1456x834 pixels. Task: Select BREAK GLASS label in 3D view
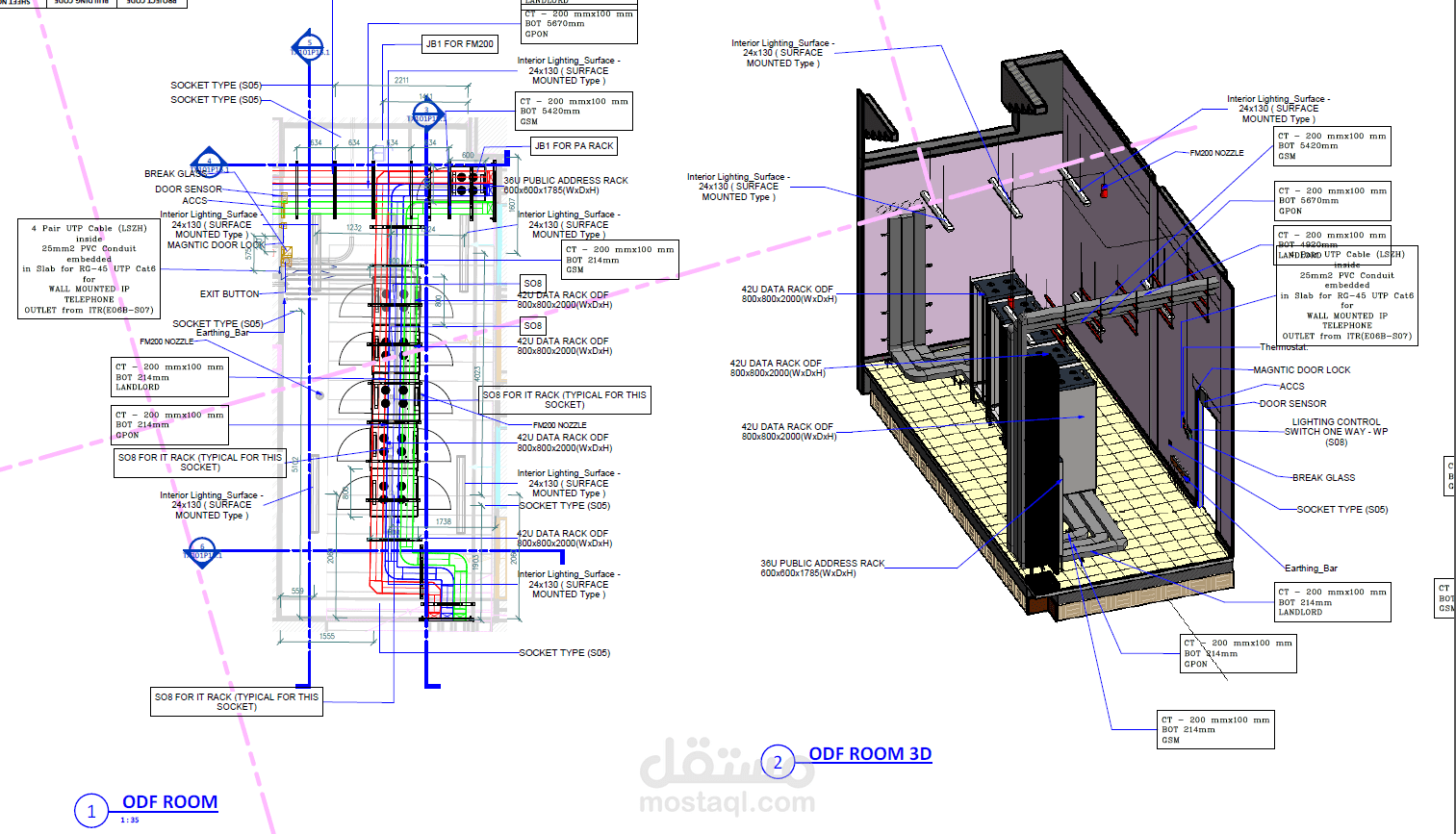tap(1323, 478)
